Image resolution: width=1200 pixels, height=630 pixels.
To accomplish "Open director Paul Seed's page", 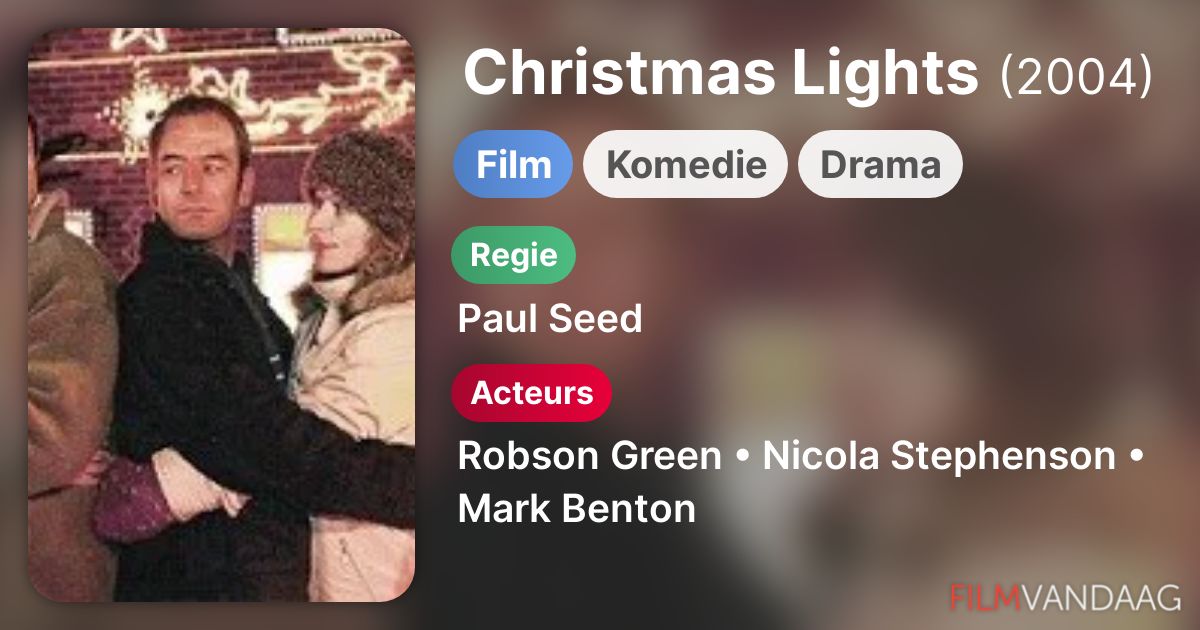I will (x=550, y=319).
